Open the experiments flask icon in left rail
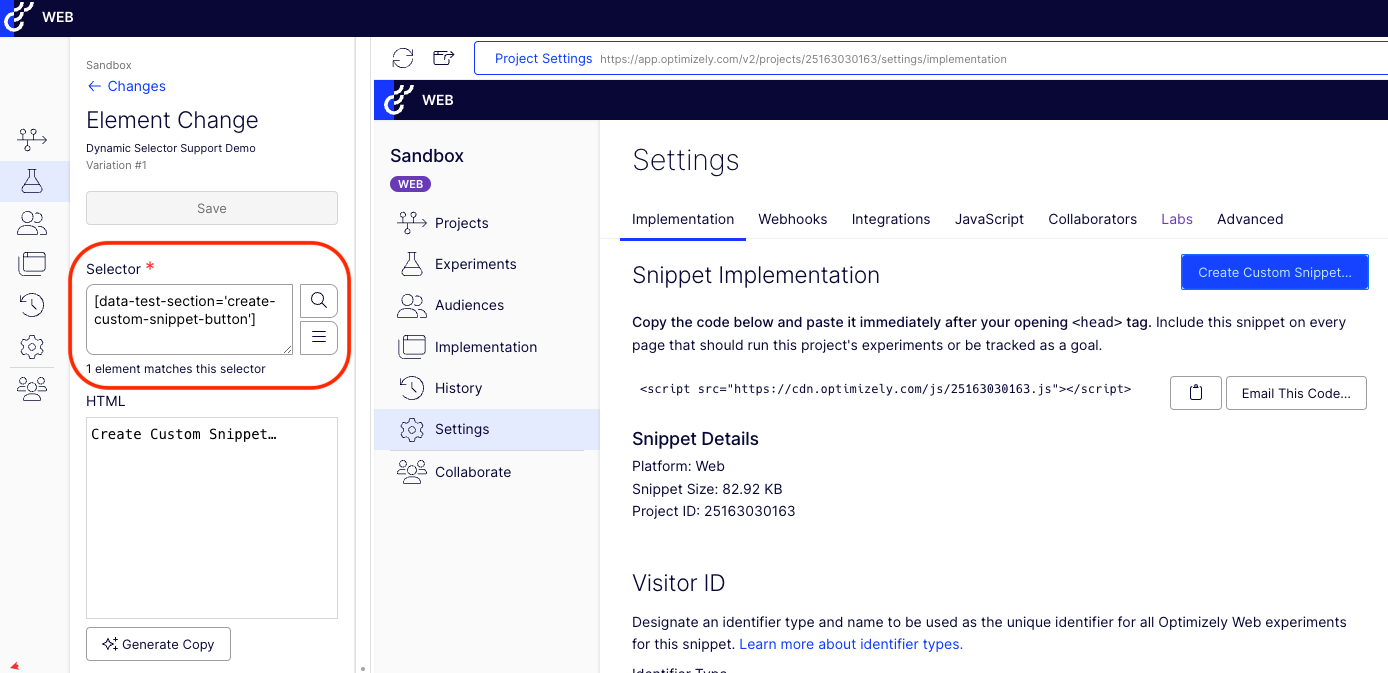Image resolution: width=1388 pixels, height=673 pixels. coord(32,181)
